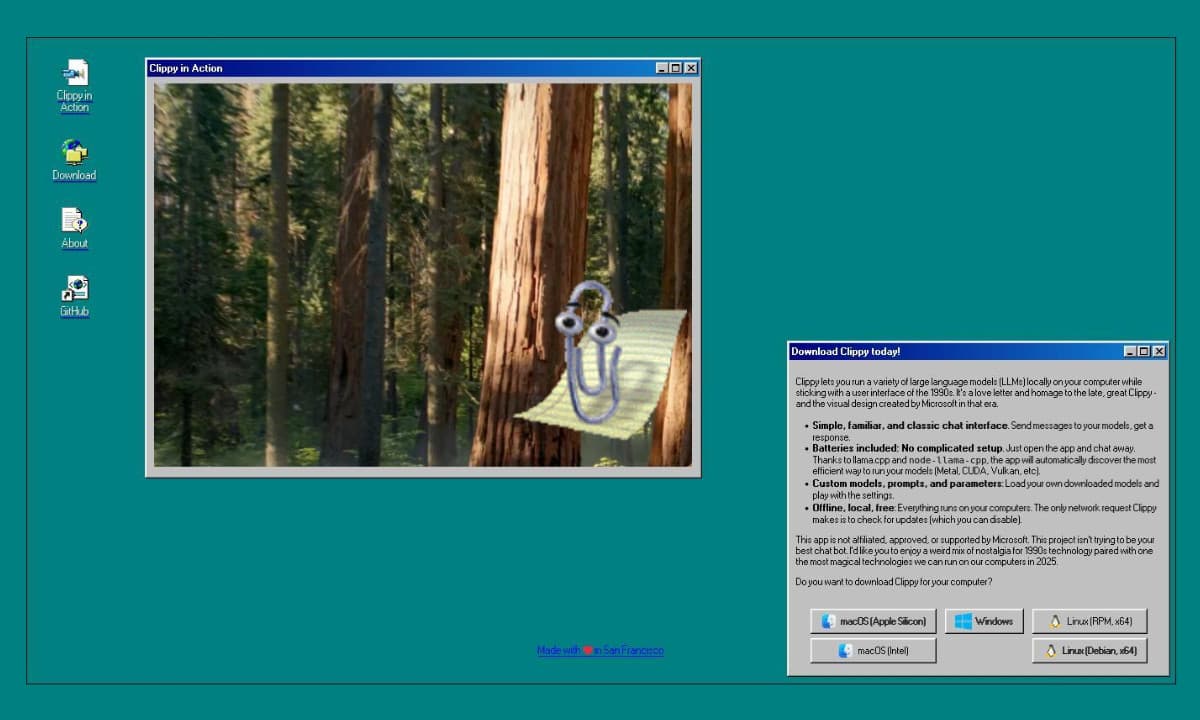This screenshot has height=720, width=1200.
Task: Maximize the Download Clippy today! window
Action: 1144,352
